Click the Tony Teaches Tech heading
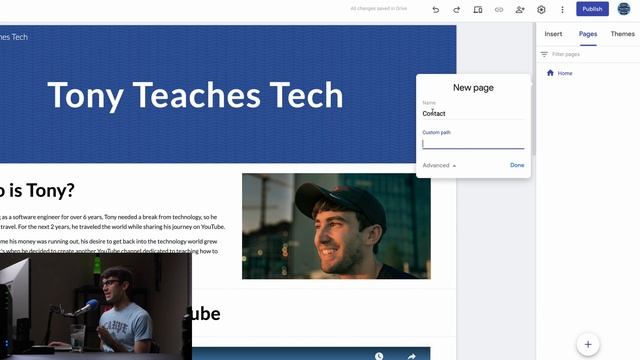 pos(195,95)
